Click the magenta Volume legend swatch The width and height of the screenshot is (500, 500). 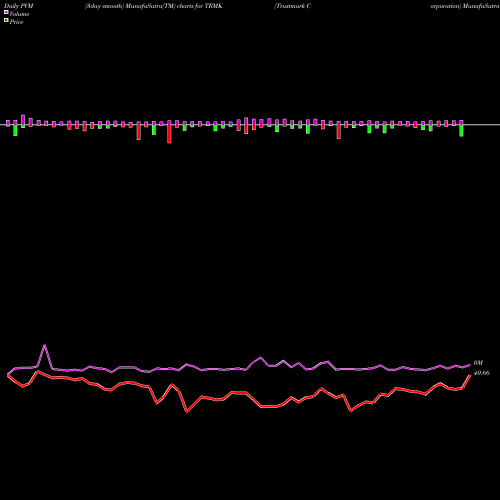6,12
